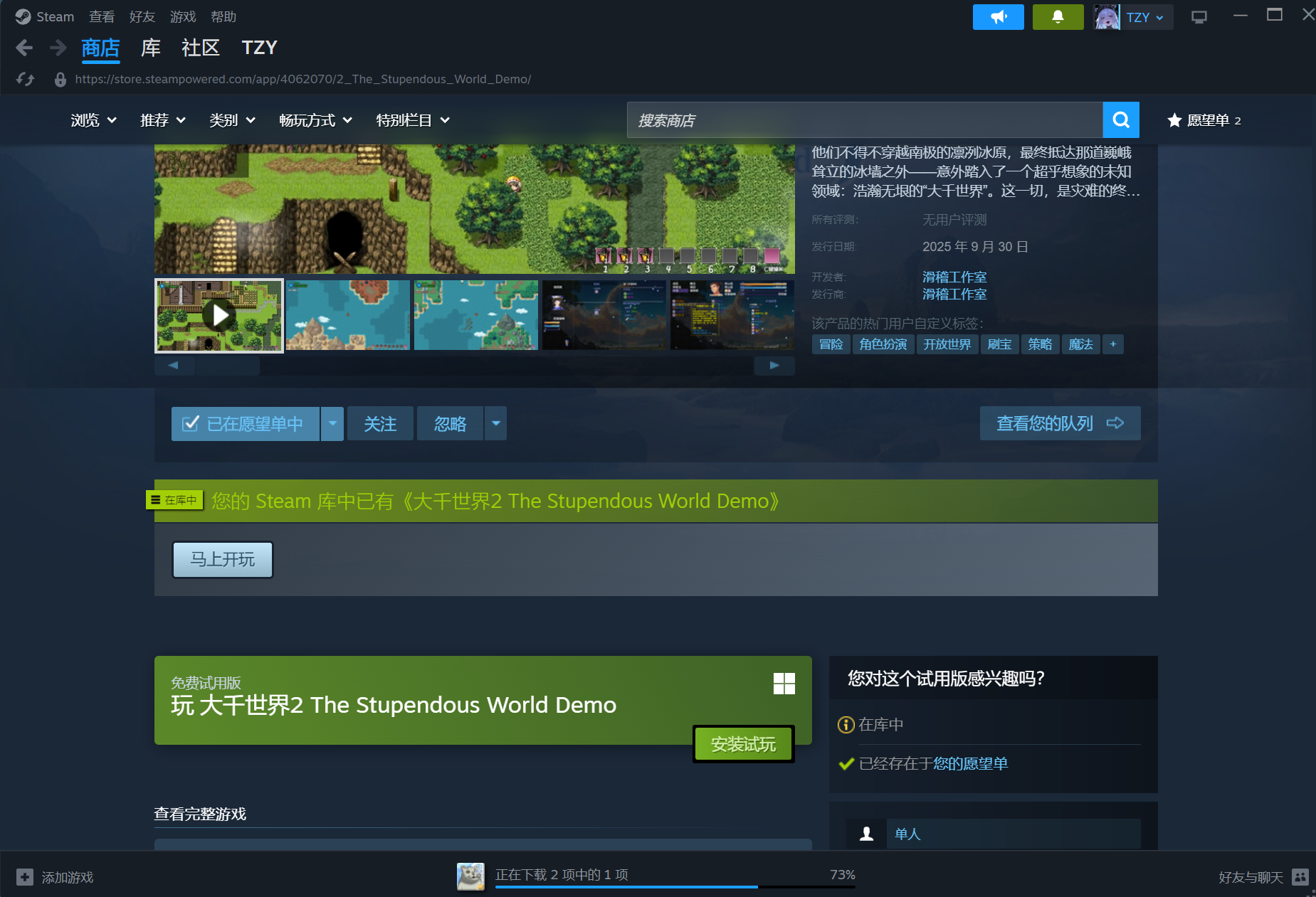Open the 好友 menu

(x=142, y=16)
